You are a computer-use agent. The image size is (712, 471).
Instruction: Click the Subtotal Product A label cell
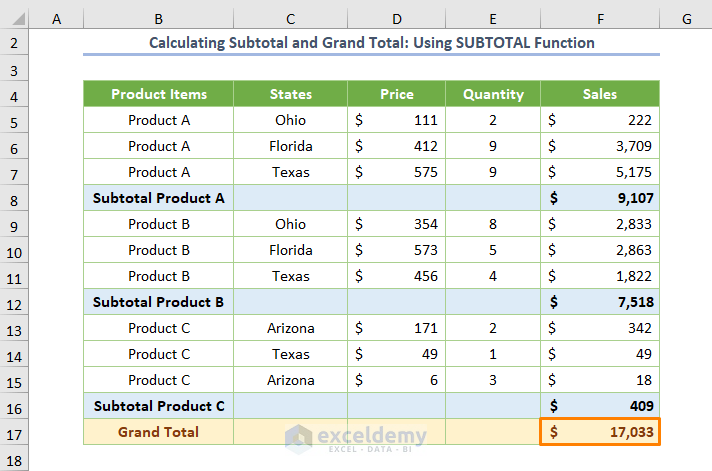(x=158, y=198)
